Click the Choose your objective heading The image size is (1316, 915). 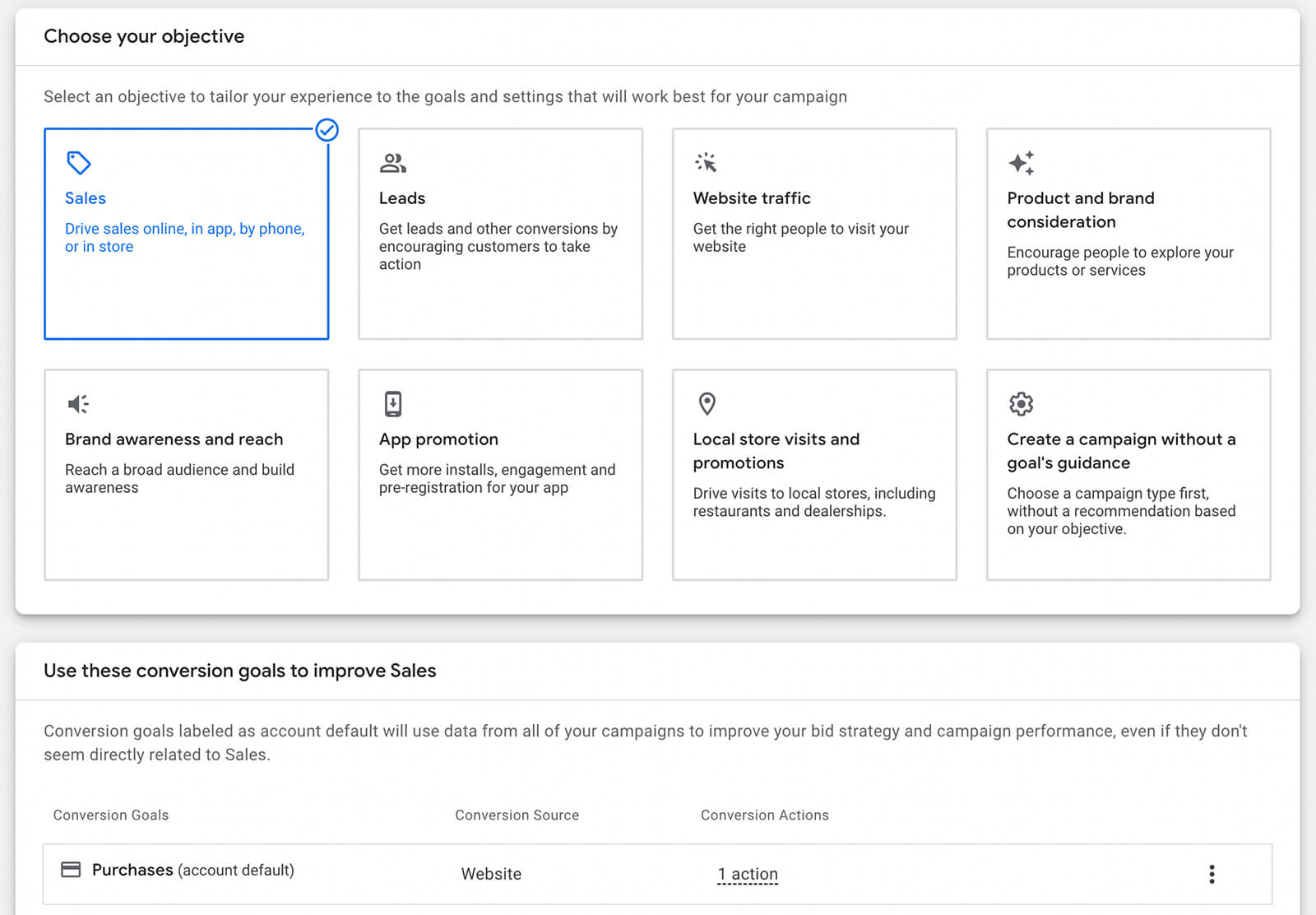click(144, 36)
